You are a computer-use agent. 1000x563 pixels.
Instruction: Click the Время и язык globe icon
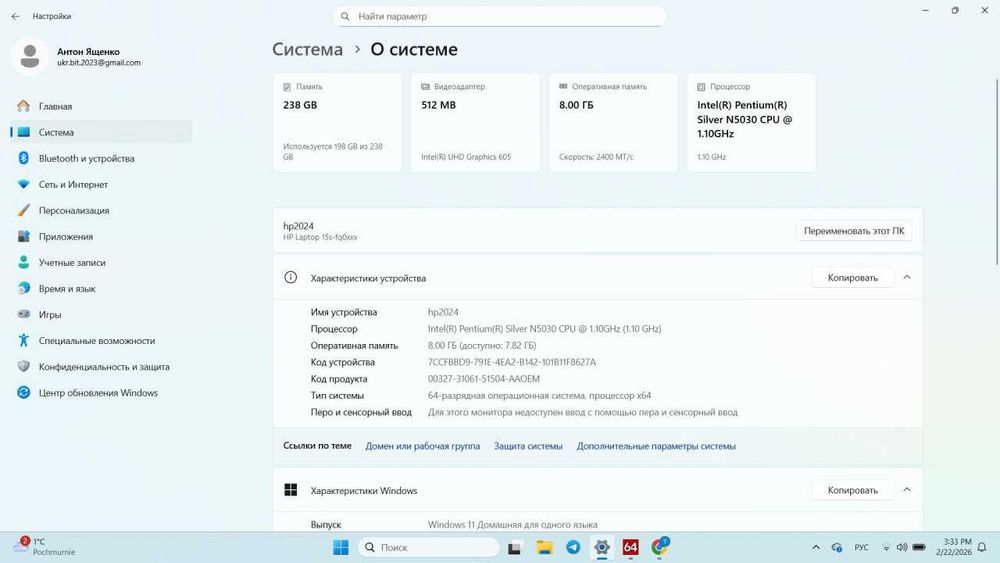coord(24,288)
